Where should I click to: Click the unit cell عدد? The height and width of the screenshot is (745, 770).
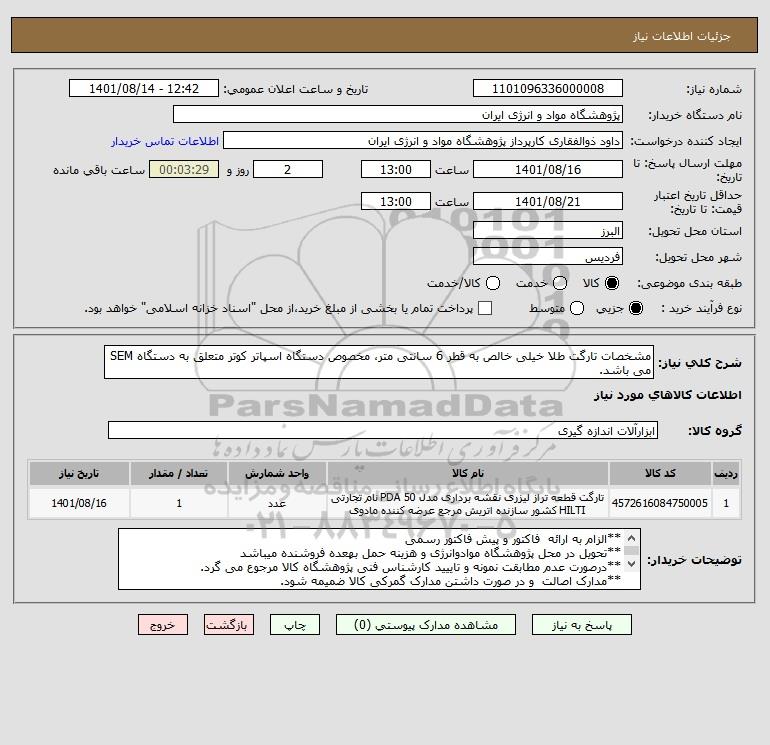coord(277,503)
